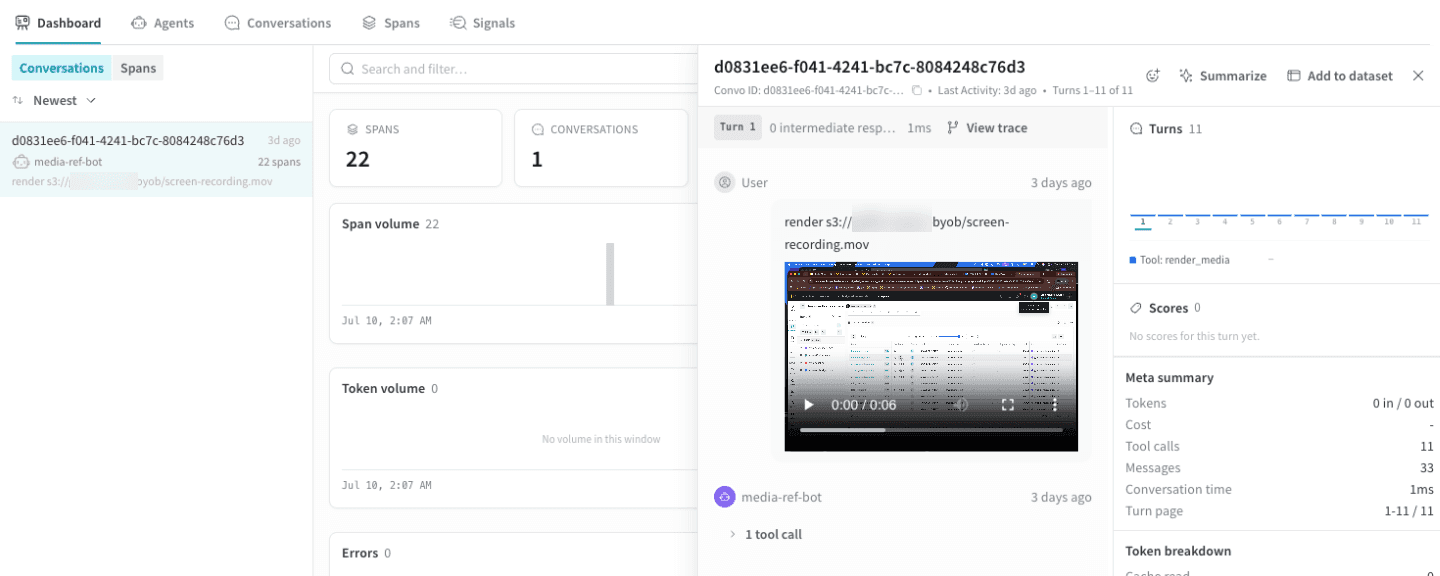Click the '22 spans' text in sidebar

(x=279, y=162)
